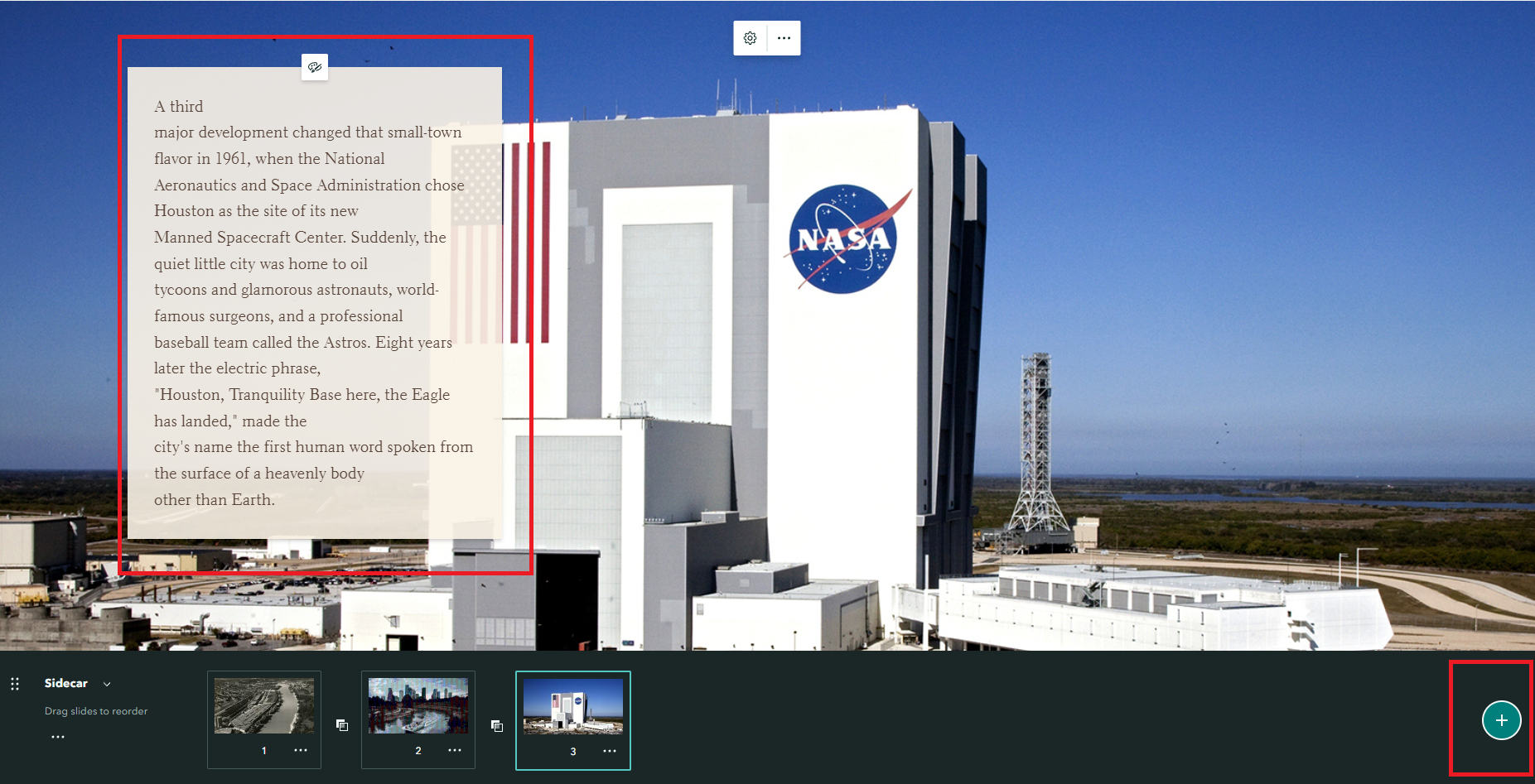Image resolution: width=1535 pixels, height=784 pixels.
Task: Click the 'A third' opening text line
Action: 179,107
